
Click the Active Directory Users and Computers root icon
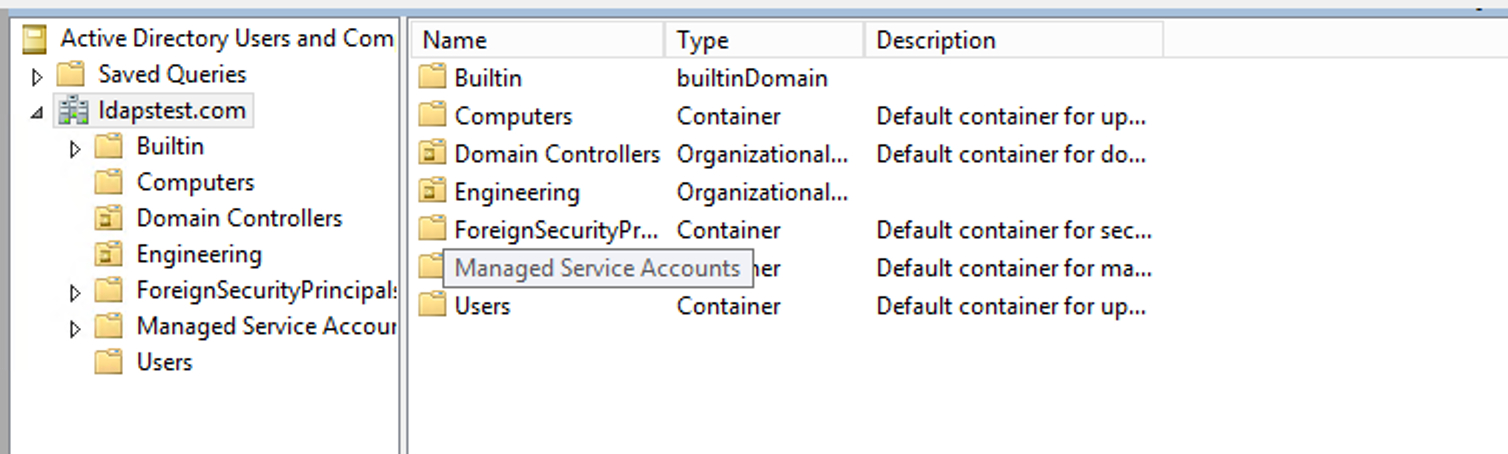[x=35, y=39]
